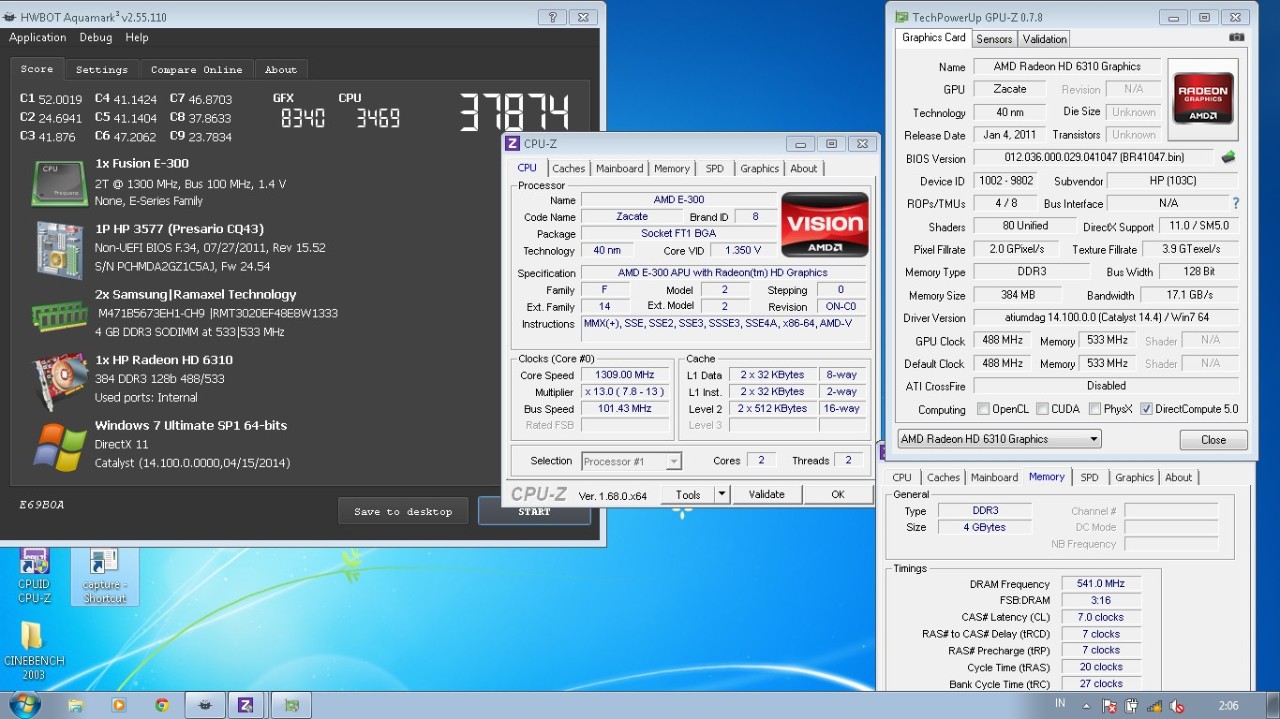Uncheck the DirectCompute 5.0 checkbox

click(1146, 409)
